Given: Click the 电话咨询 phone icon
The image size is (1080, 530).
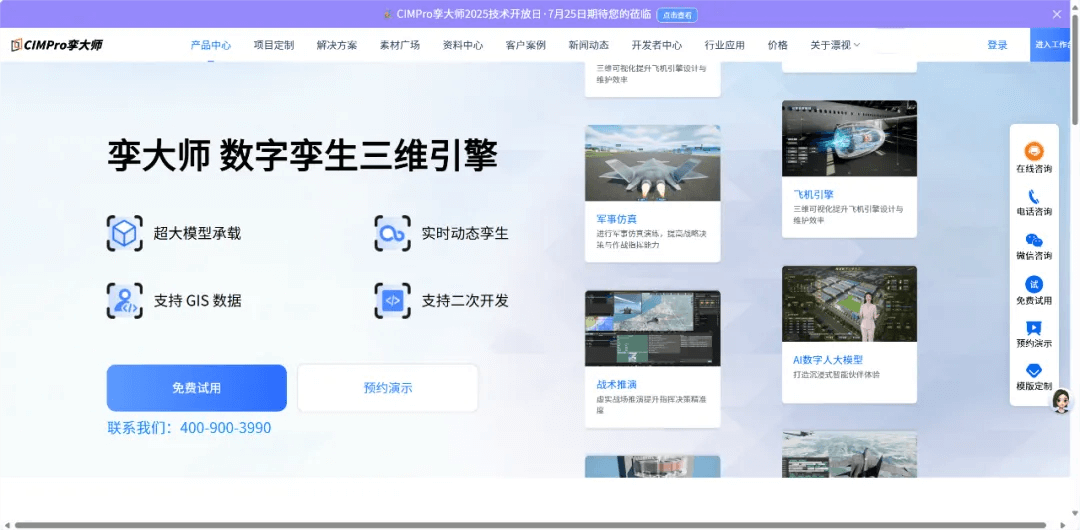Looking at the screenshot, I should click(x=1034, y=197).
